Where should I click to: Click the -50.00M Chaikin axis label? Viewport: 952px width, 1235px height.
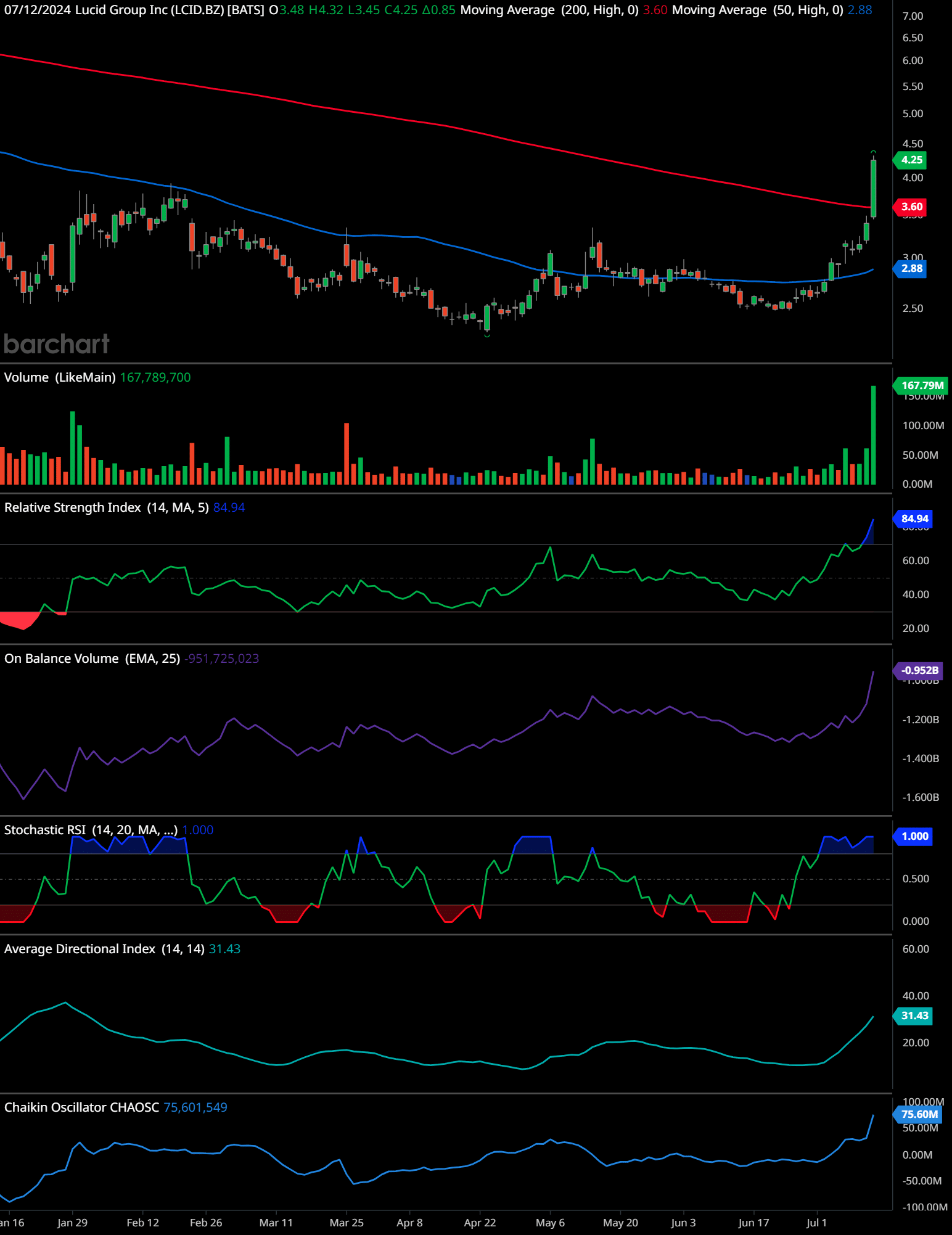[x=922, y=1181]
